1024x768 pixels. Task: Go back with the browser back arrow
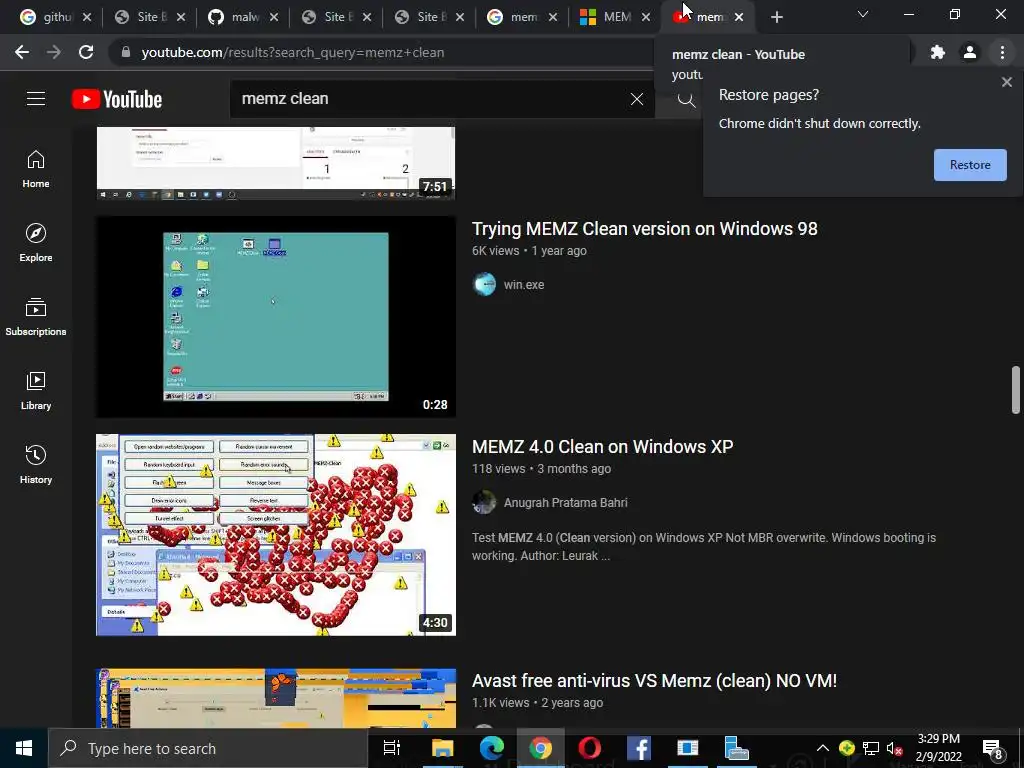coord(22,52)
